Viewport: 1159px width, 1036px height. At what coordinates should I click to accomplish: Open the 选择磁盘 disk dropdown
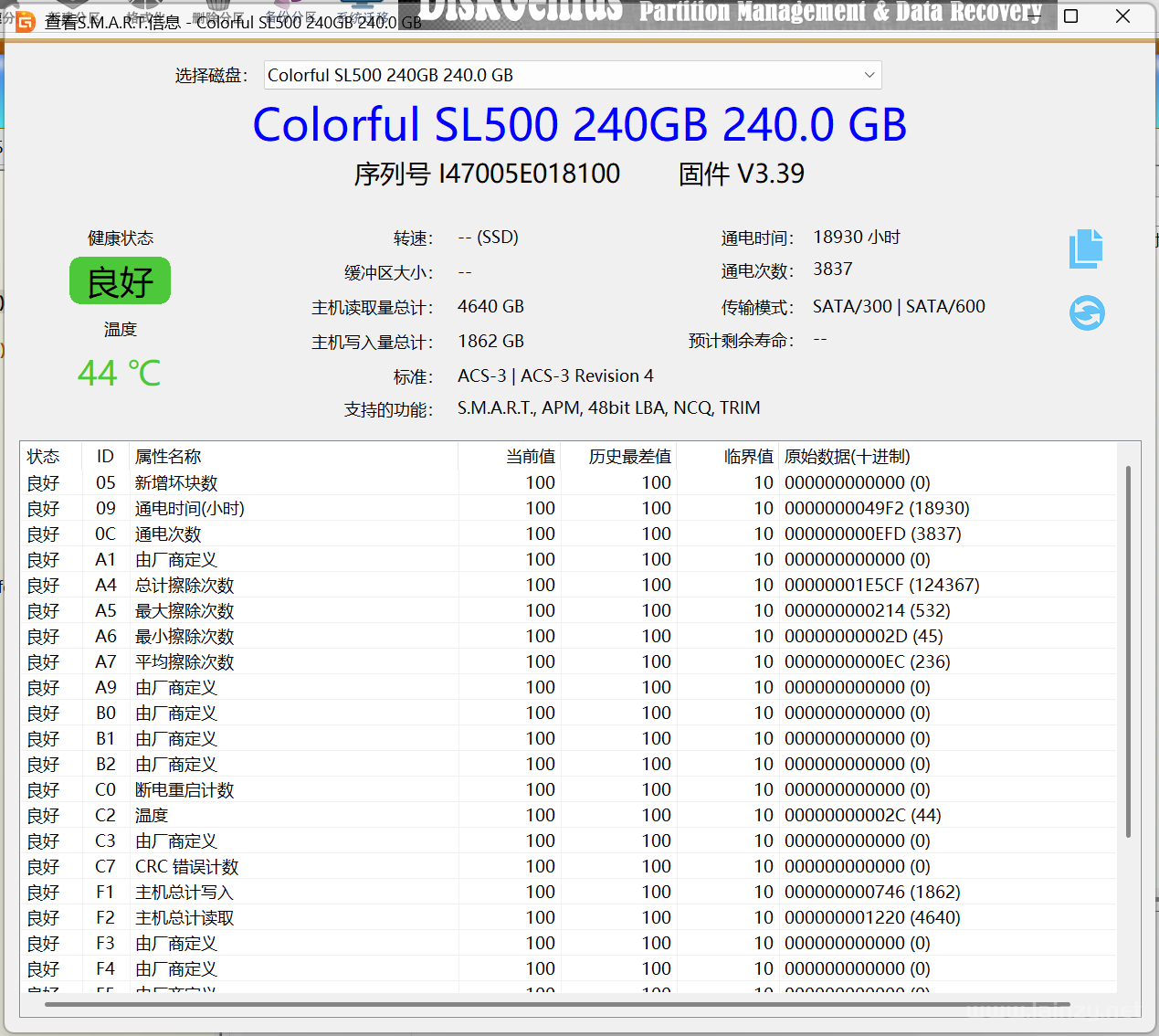pyautogui.click(x=869, y=75)
